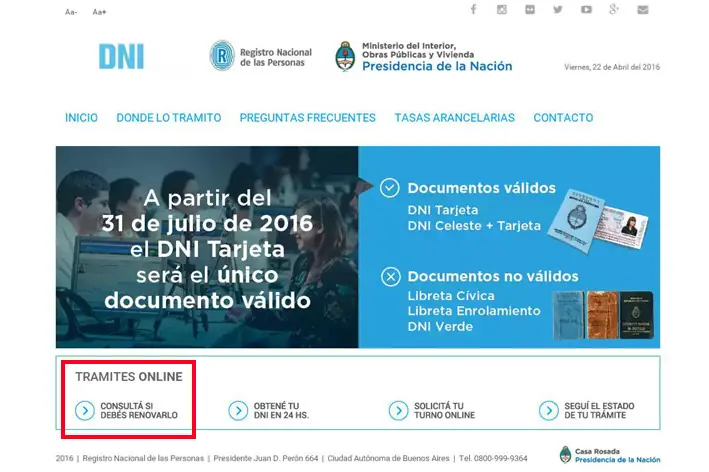Click the blue DNI logo
Image resolution: width=709 pixels, height=472 pixels.
click(121, 57)
